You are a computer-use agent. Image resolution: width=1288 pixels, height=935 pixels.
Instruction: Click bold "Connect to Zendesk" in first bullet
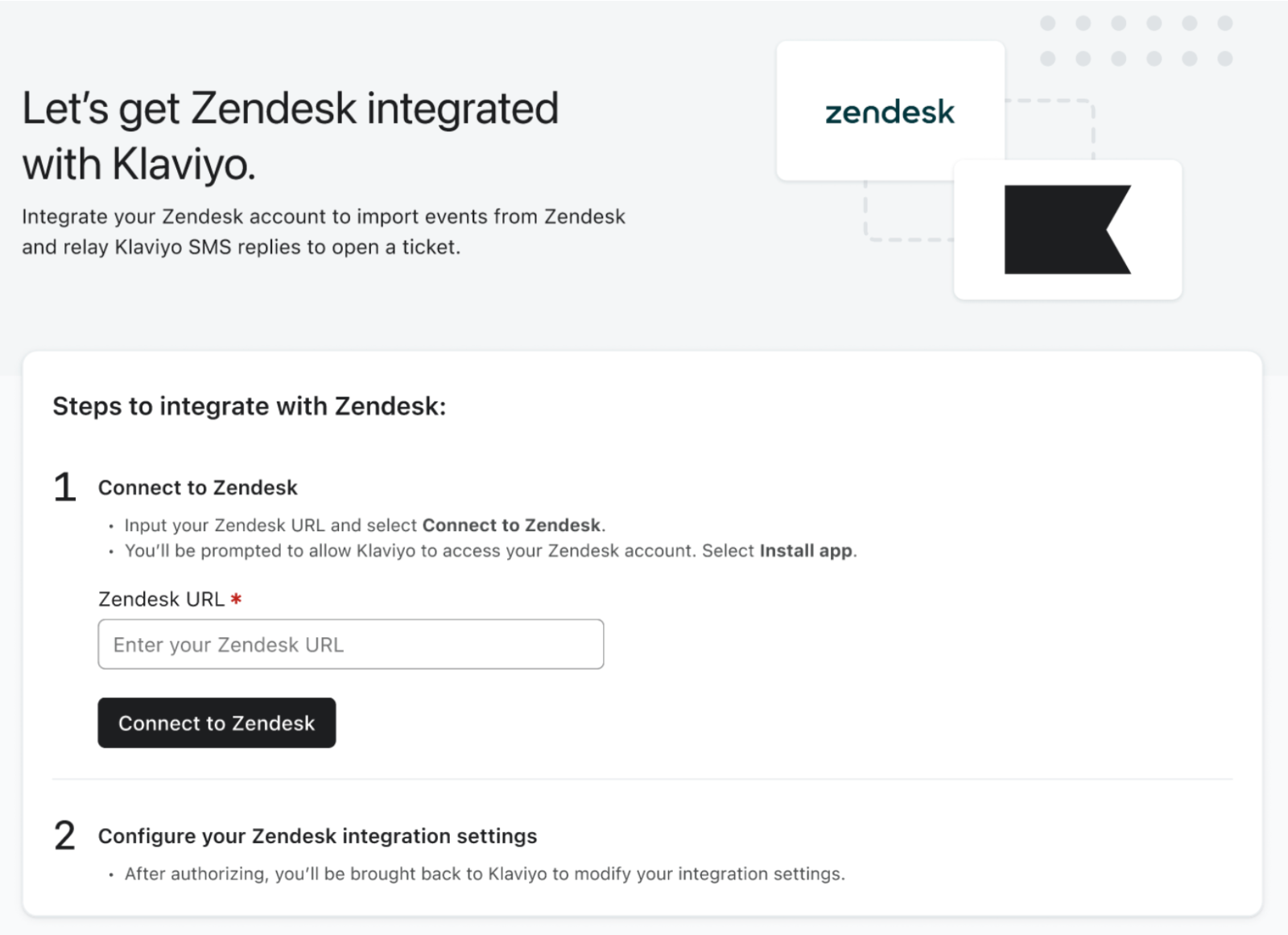coord(512,525)
